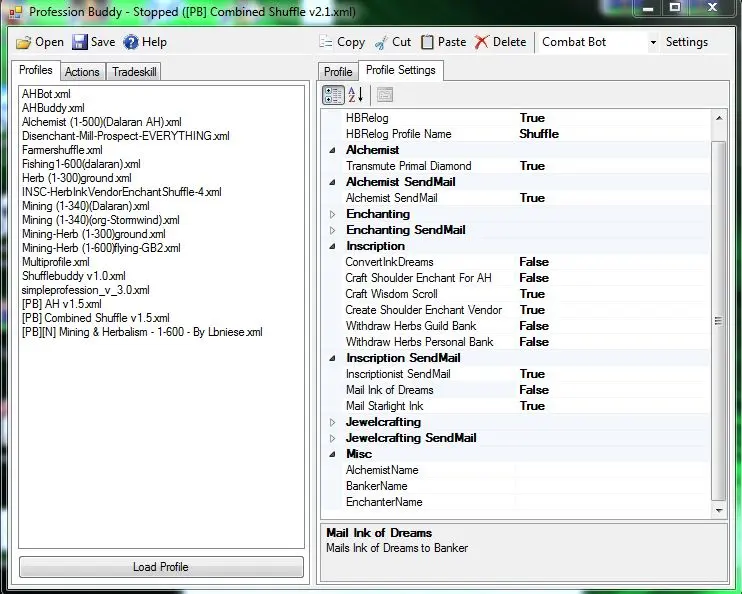This screenshot has width=742, height=594.
Task: Select the Profile tab in right panel
Action: tap(338, 72)
